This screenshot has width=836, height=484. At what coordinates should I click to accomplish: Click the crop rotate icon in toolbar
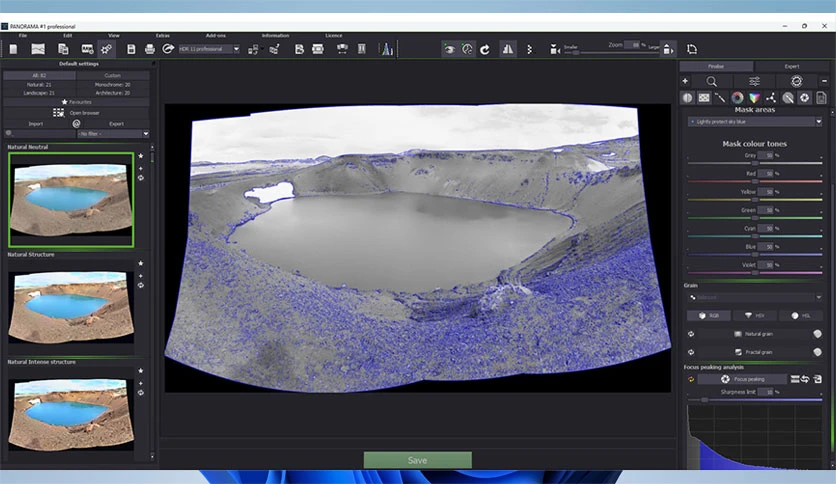point(692,49)
